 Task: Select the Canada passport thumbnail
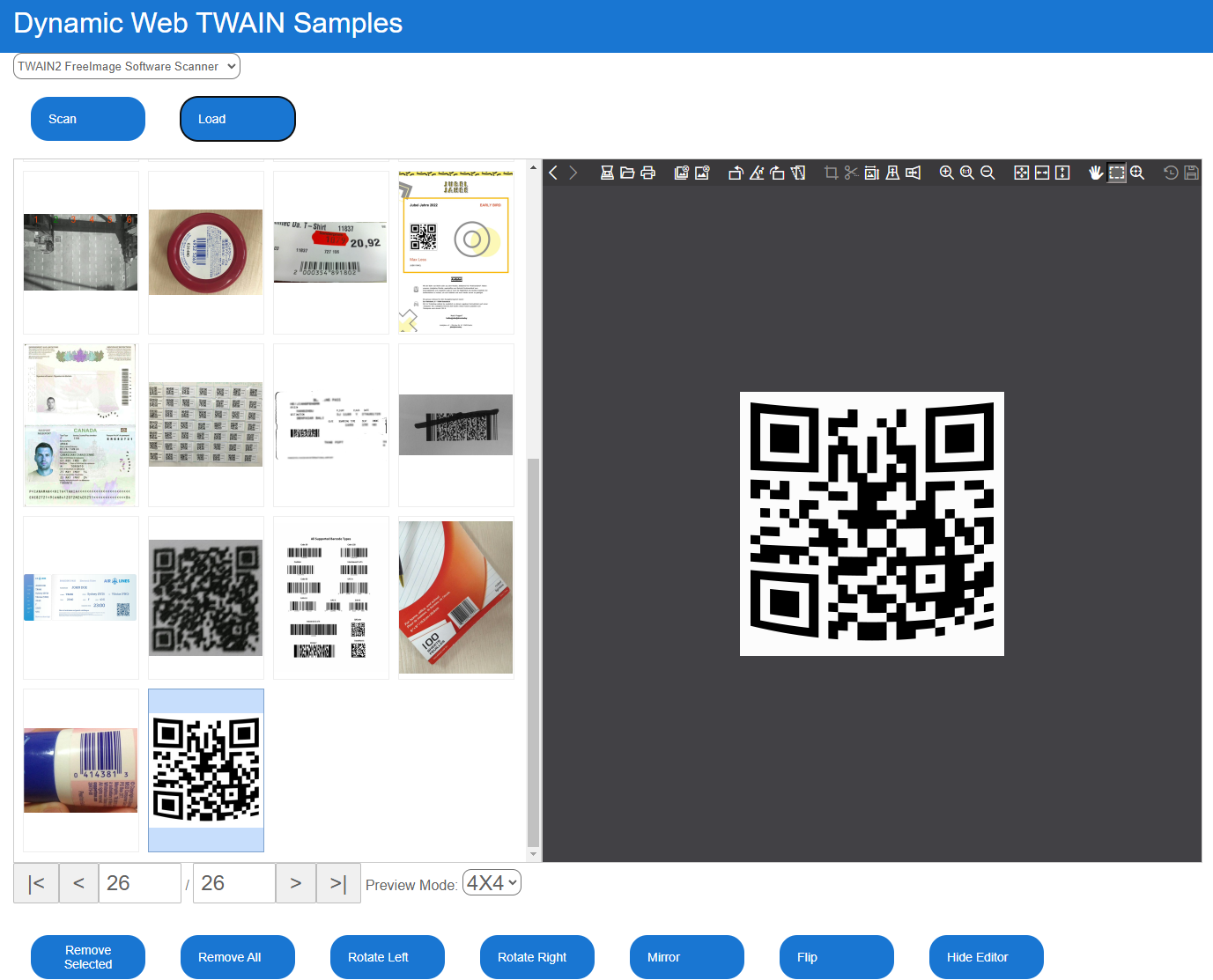coord(80,425)
